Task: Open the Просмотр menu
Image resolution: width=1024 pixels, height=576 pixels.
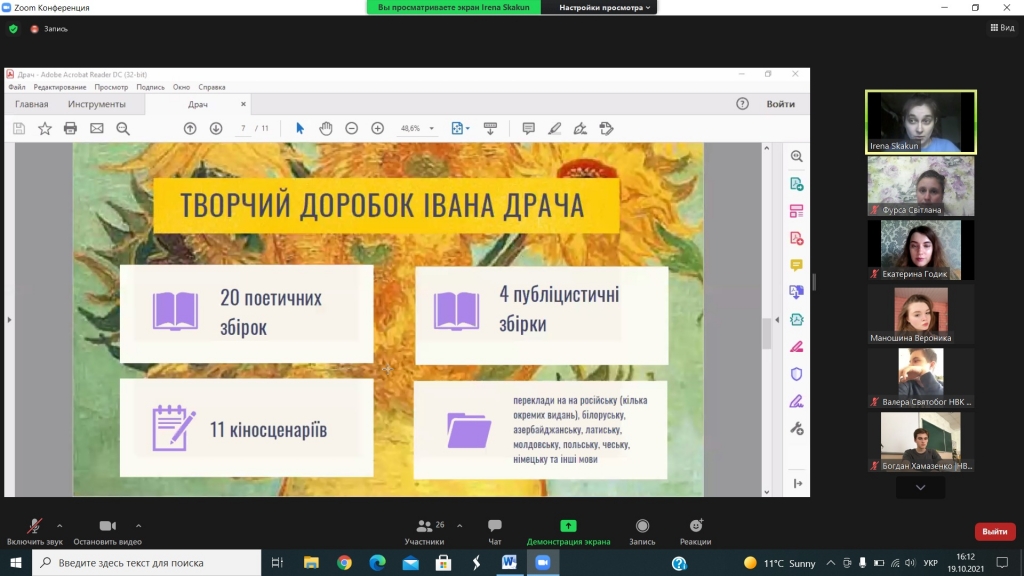Action: 111,87
